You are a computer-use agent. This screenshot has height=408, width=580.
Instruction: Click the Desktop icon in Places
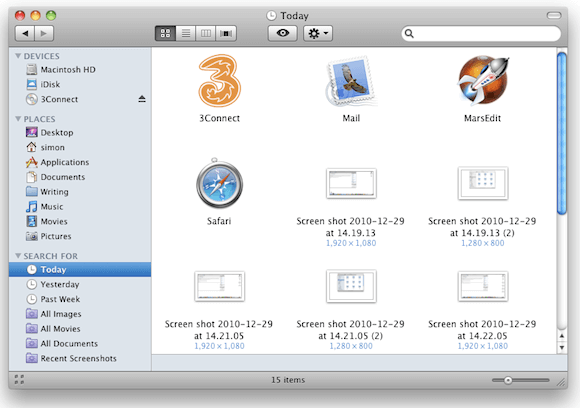coord(32,132)
